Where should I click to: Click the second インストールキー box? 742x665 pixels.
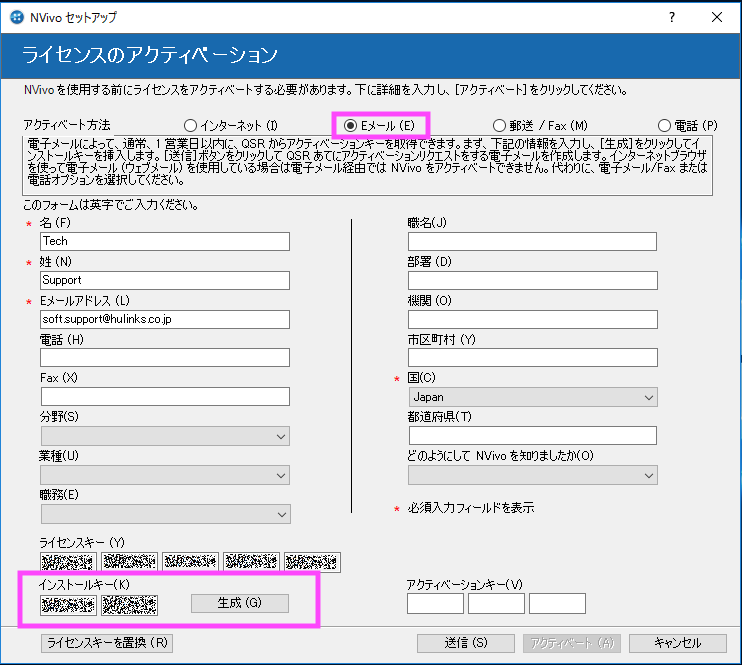129,605
